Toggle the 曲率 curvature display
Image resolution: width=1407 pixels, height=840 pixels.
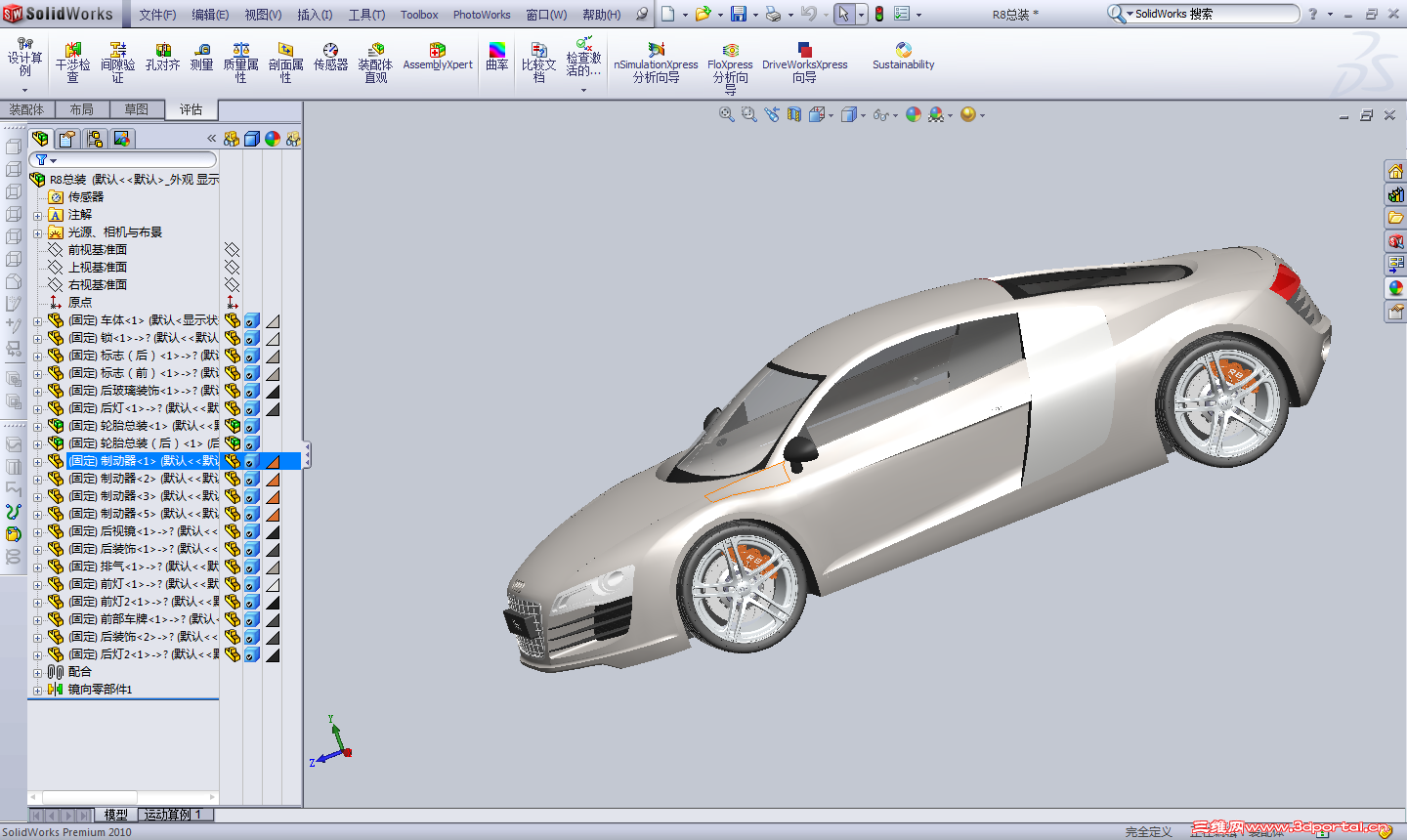(x=497, y=58)
